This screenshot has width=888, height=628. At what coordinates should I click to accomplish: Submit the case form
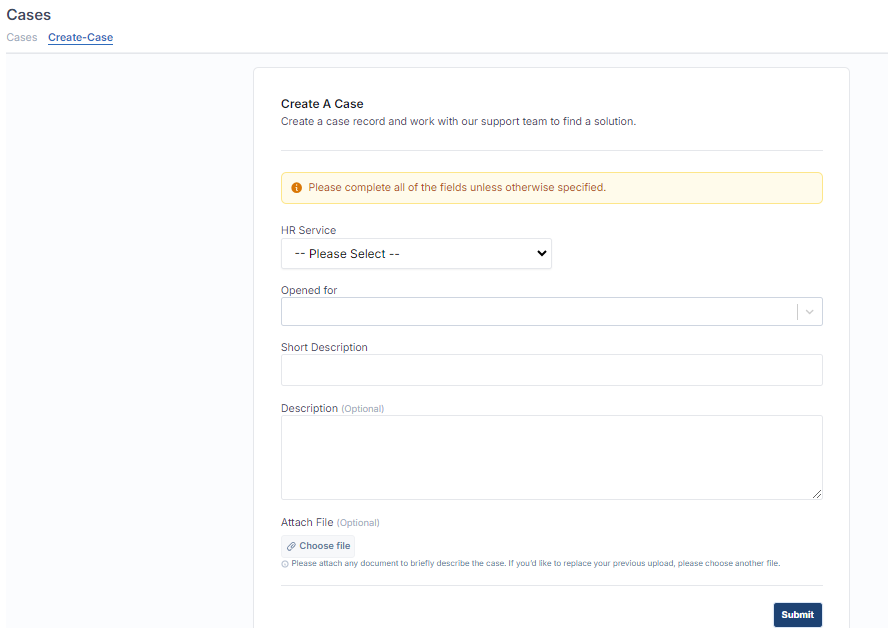pyautogui.click(x=797, y=614)
